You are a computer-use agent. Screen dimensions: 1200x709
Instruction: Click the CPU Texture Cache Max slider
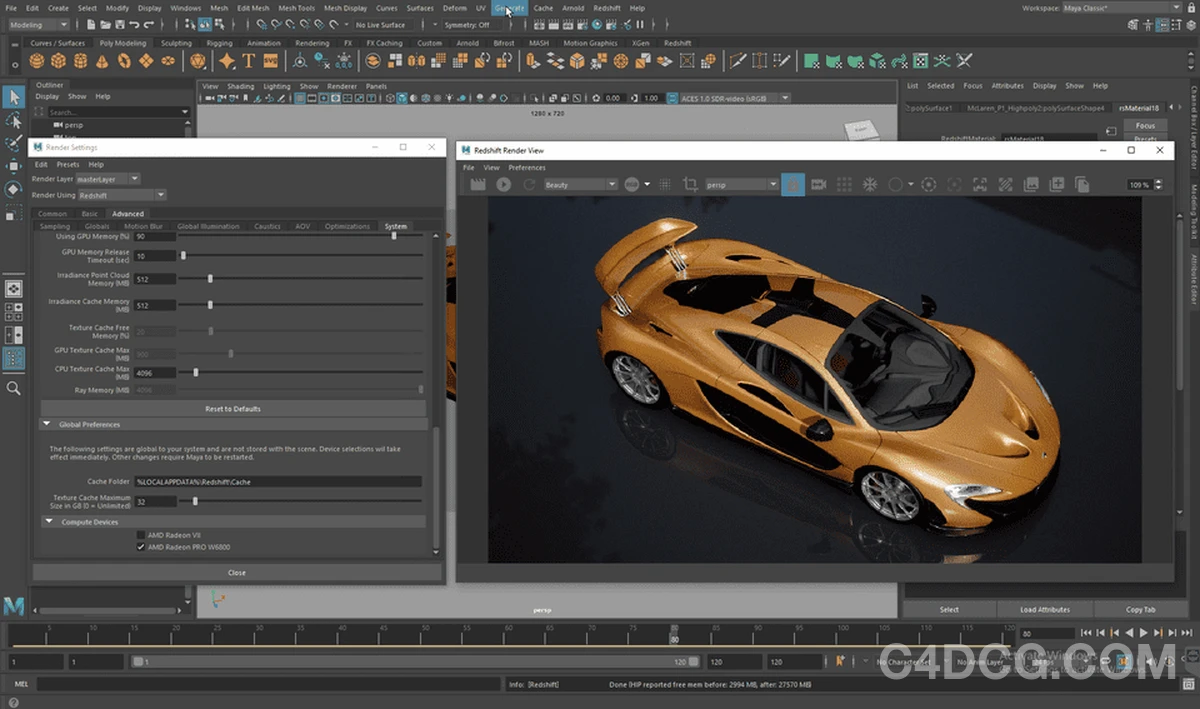click(x=195, y=373)
